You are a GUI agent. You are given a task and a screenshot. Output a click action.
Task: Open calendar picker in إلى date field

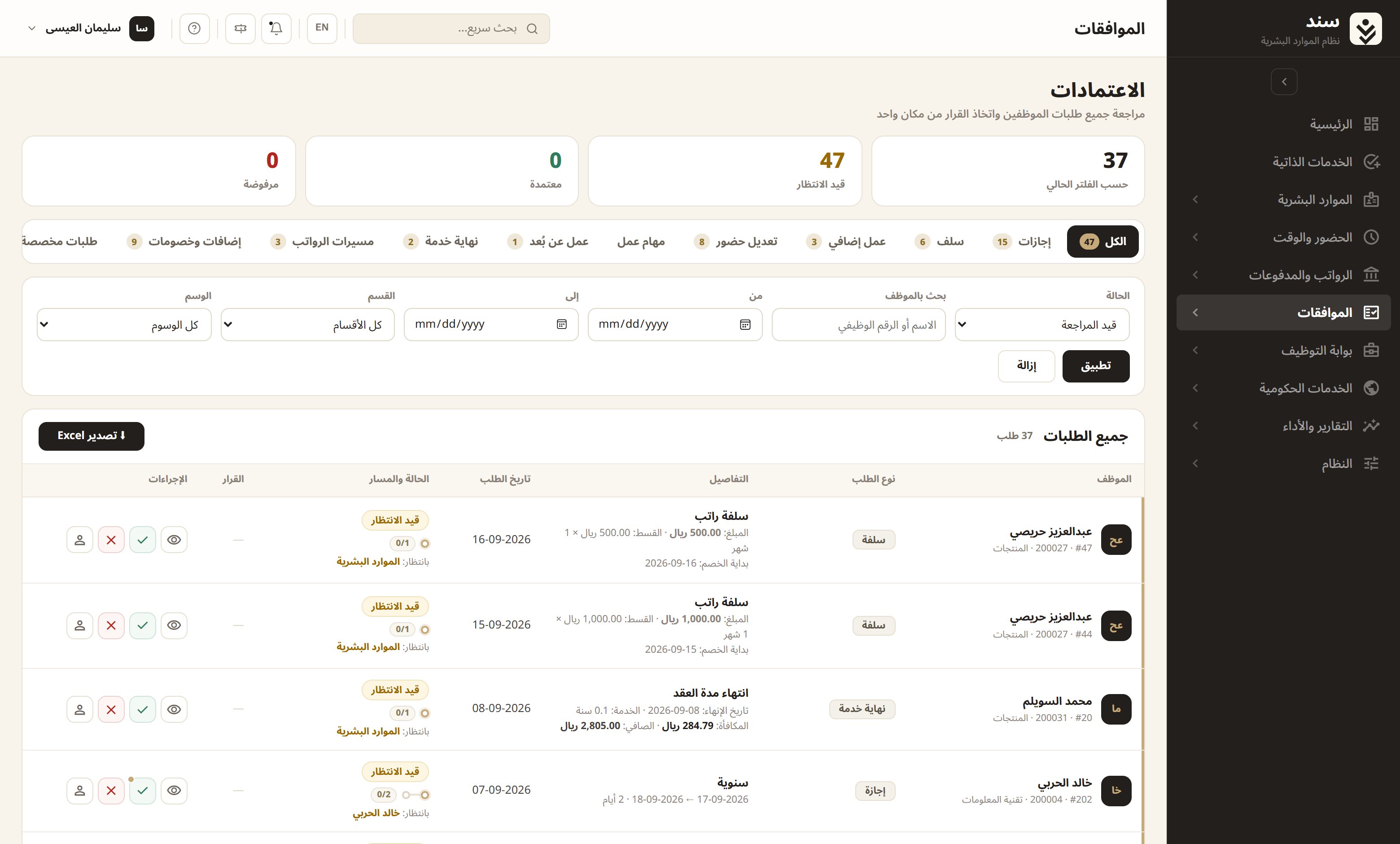(x=561, y=325)
